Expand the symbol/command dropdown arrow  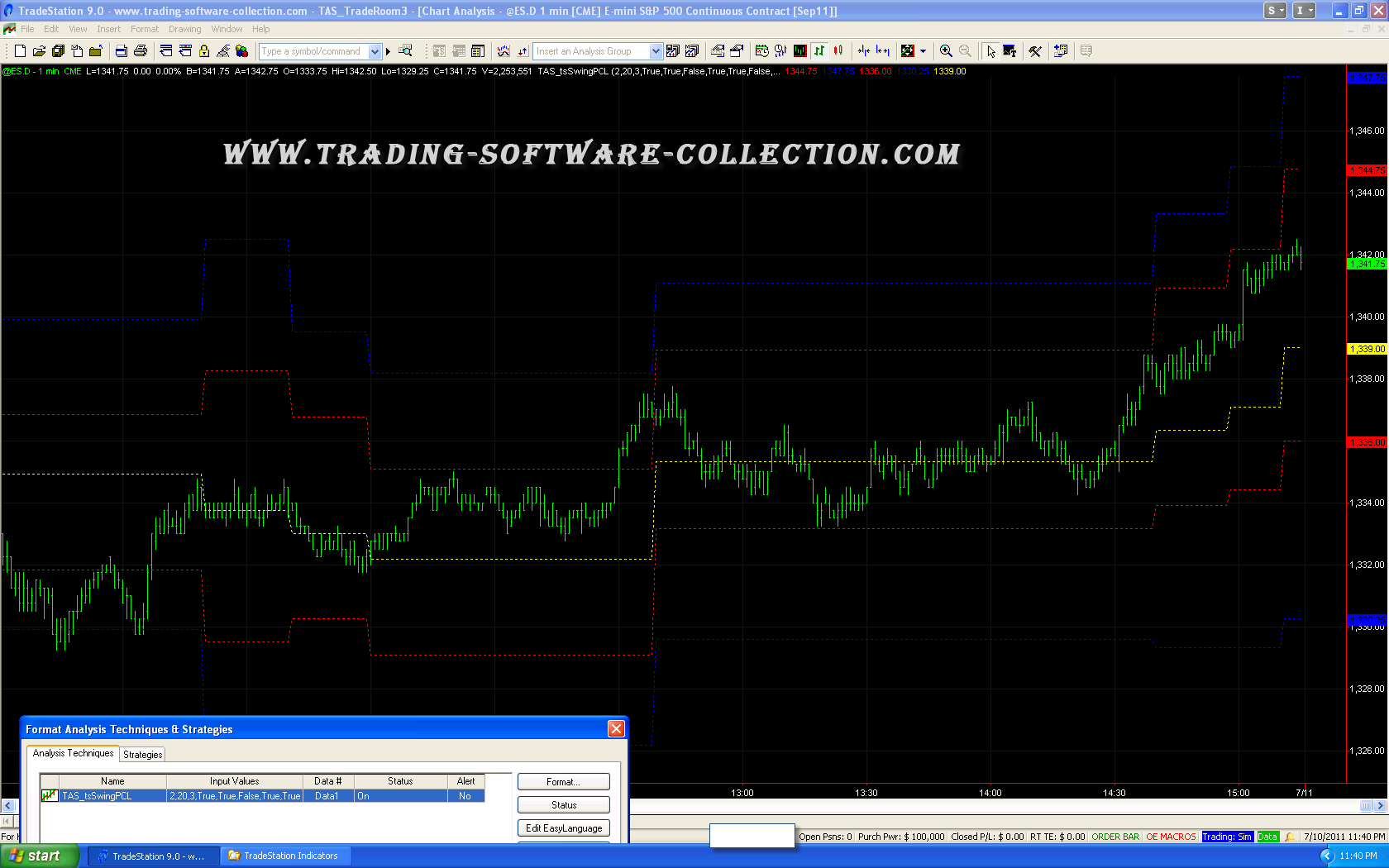[375, 51]
